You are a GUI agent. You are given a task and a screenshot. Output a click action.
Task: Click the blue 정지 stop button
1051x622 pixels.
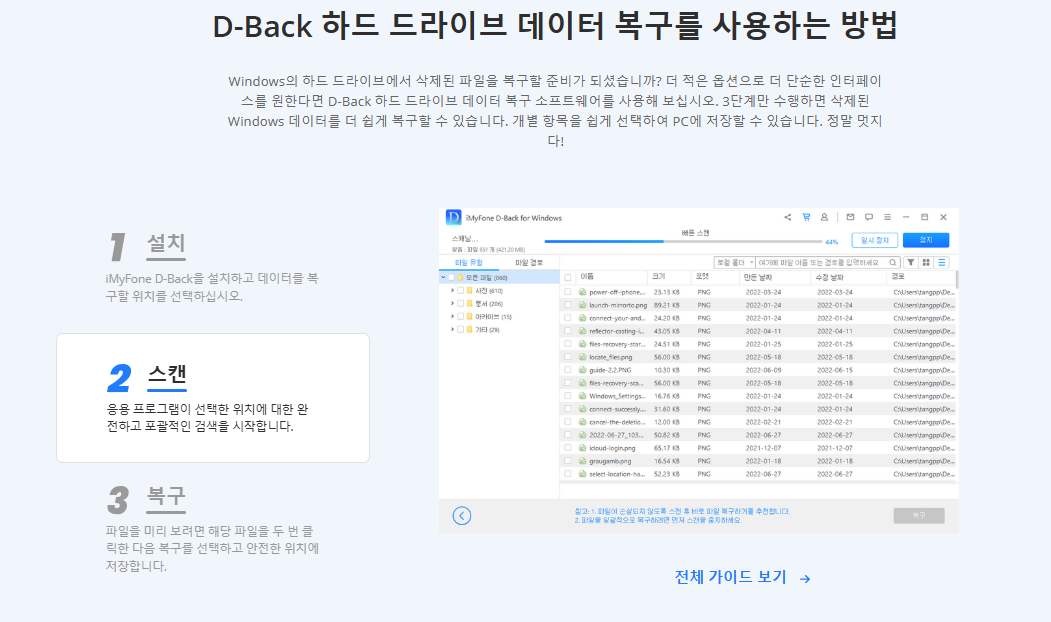point(926,240)
